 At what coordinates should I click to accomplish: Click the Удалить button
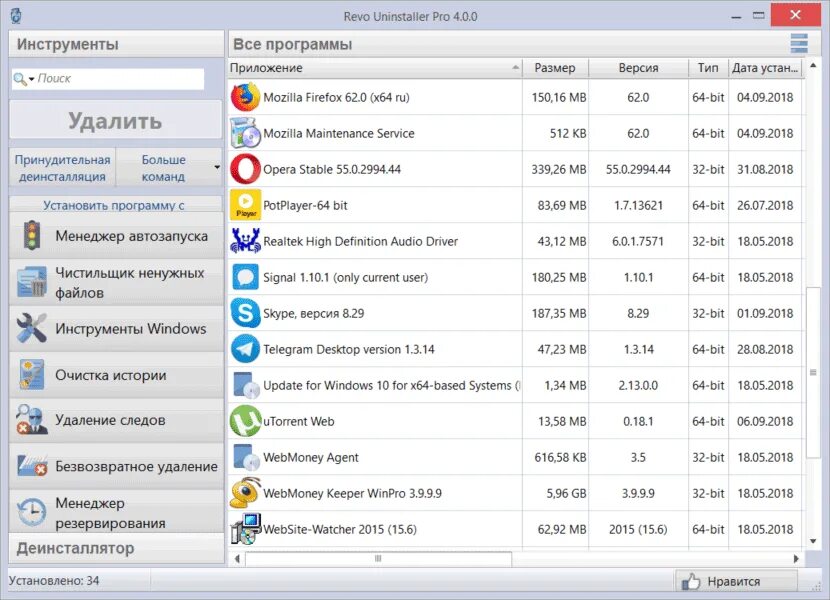[x=116, y=121]
